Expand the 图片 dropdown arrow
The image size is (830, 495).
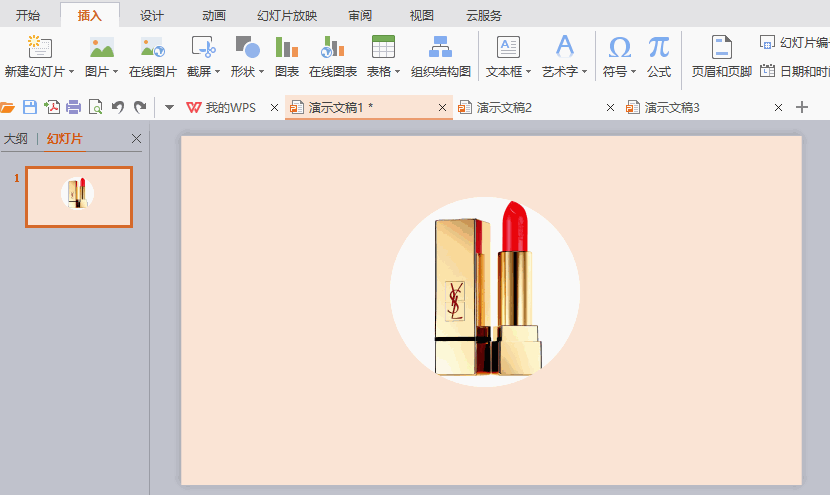coord(115,71)
